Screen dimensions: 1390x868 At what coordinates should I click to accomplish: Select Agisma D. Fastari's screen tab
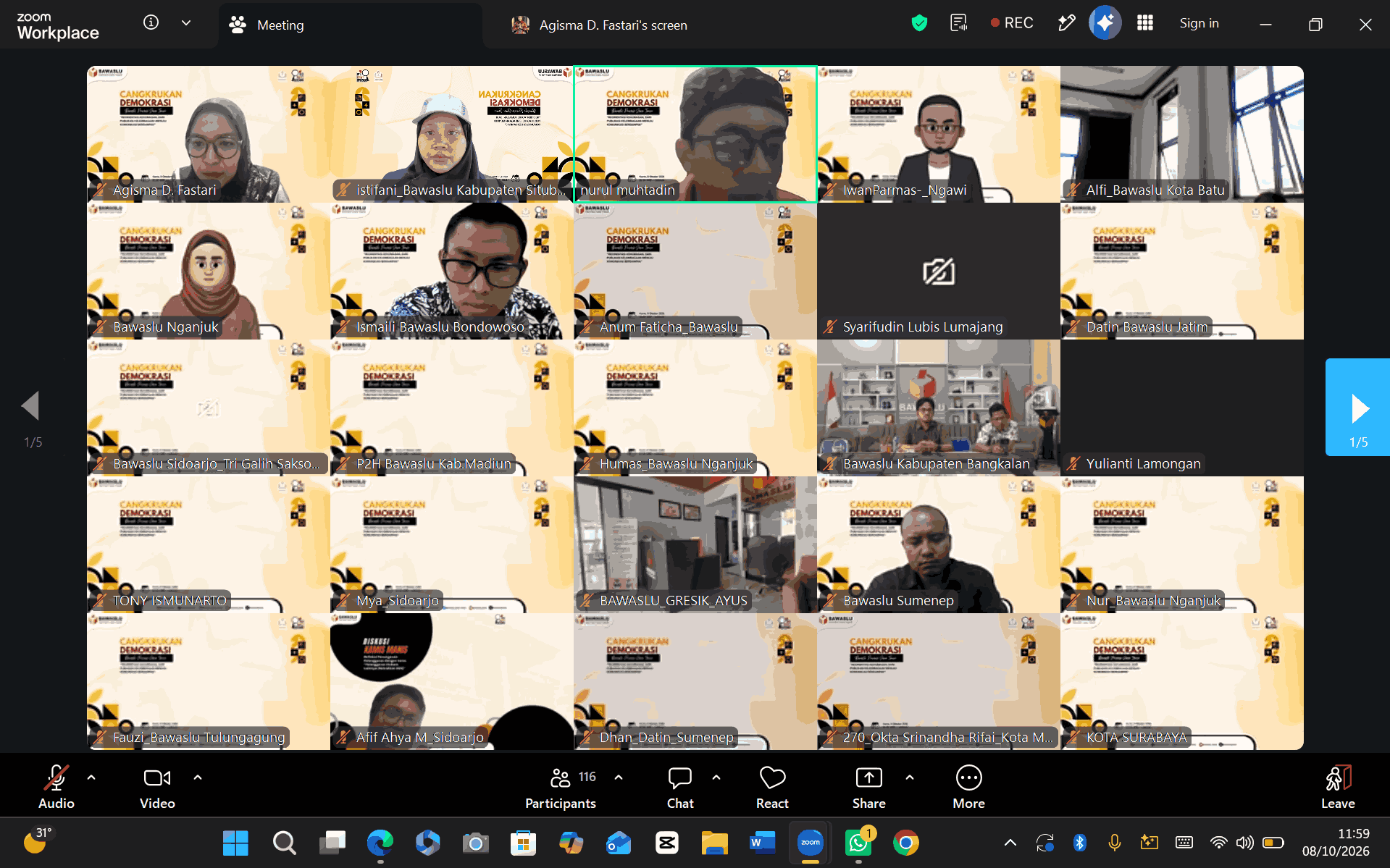599,25
